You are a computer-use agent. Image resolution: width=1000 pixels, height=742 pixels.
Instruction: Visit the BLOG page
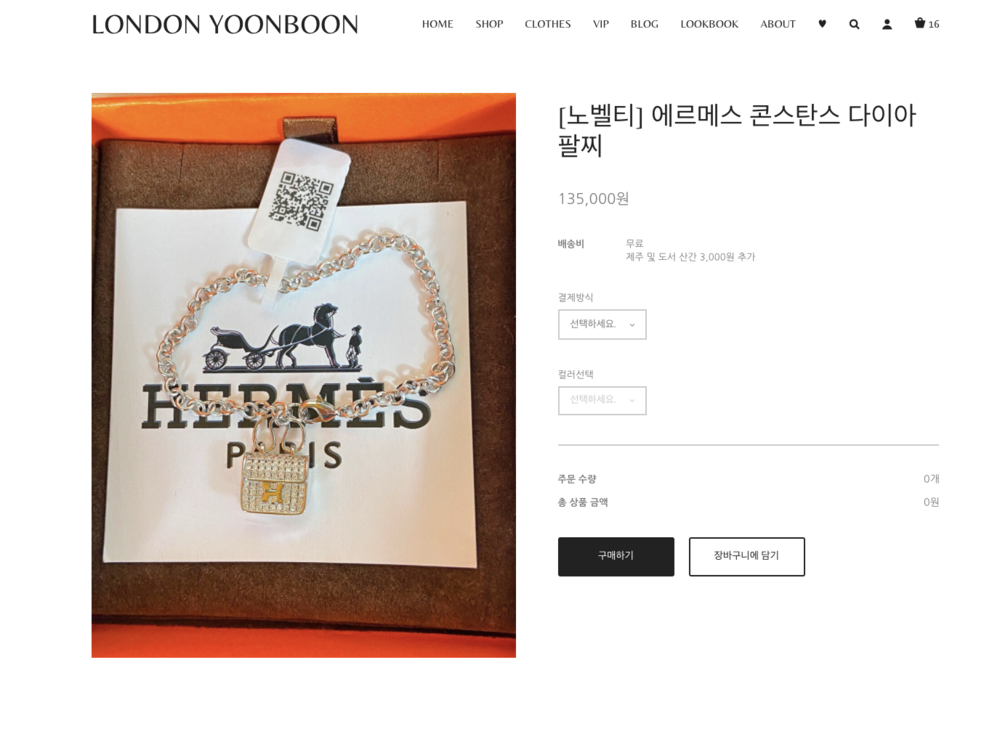(x=644, y=24)
